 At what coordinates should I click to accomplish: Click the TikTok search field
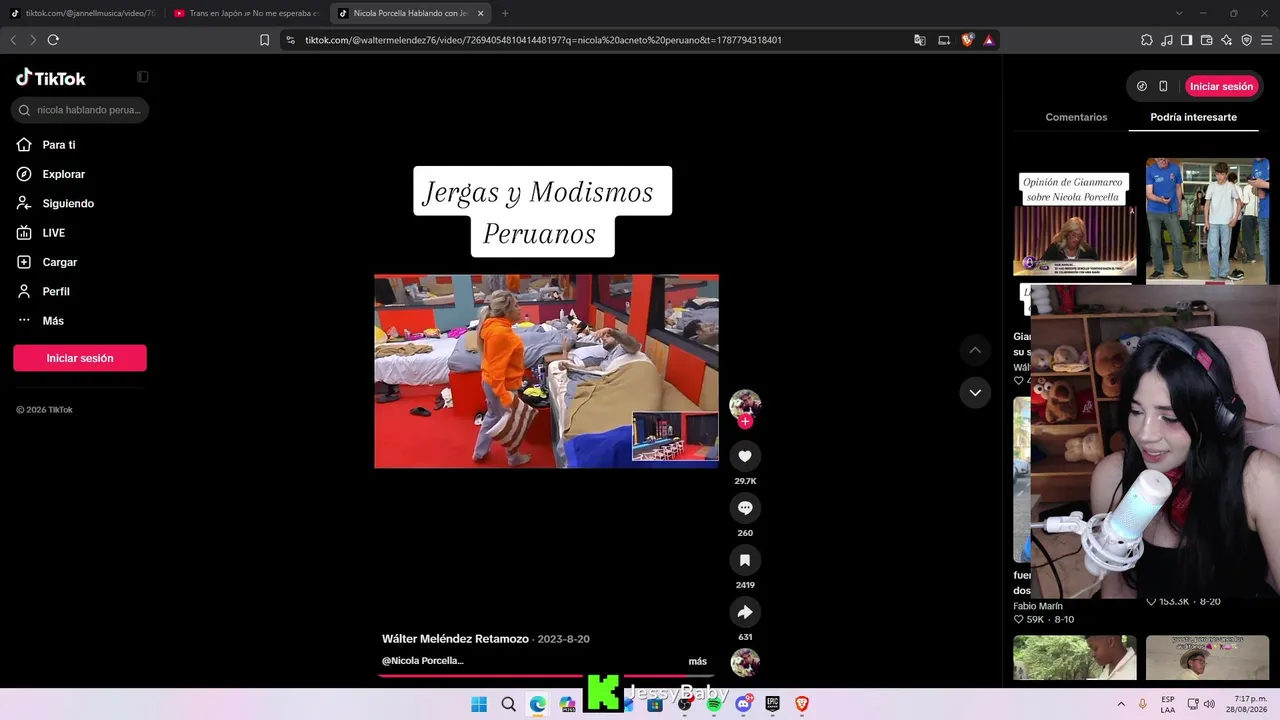click(x=80, y=110)
